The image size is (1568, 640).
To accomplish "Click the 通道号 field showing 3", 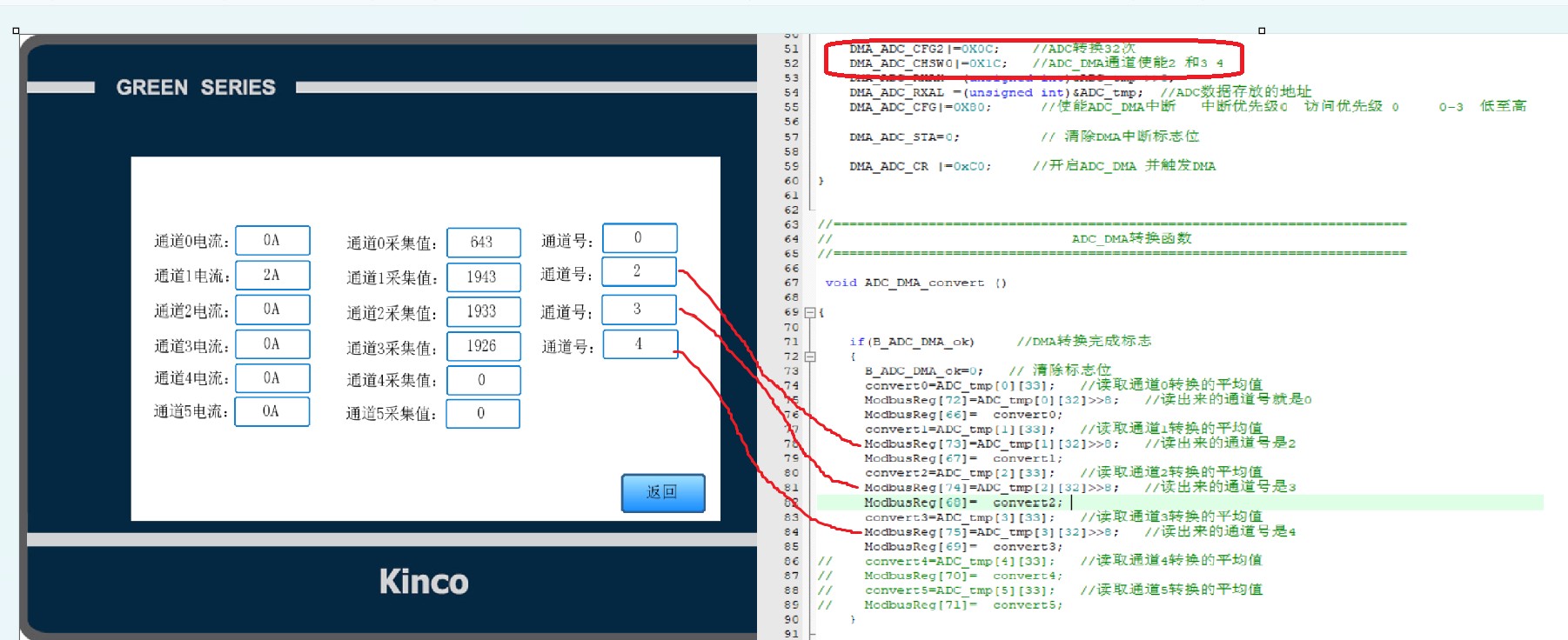I will coord(639,310).
